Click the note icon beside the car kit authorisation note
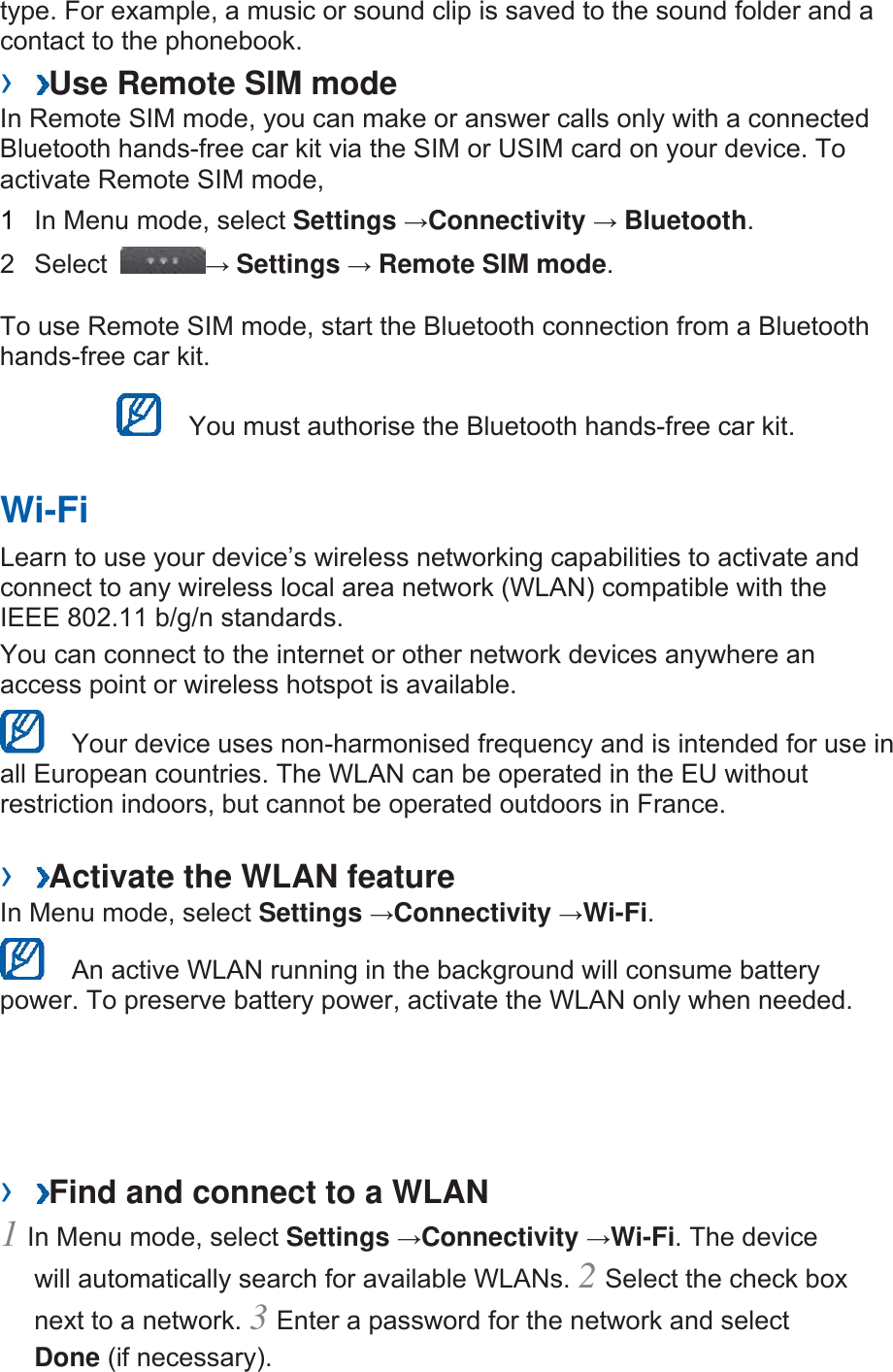This screenshot has height=1372, width=893. click(139, 416)
